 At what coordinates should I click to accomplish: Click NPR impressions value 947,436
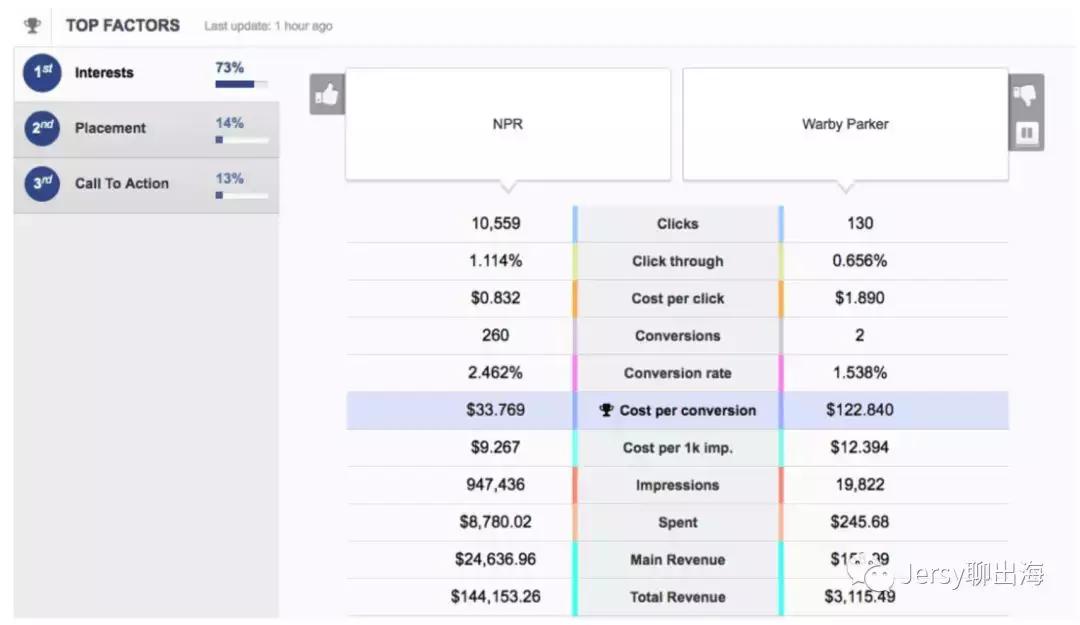[x=496, y=484]
